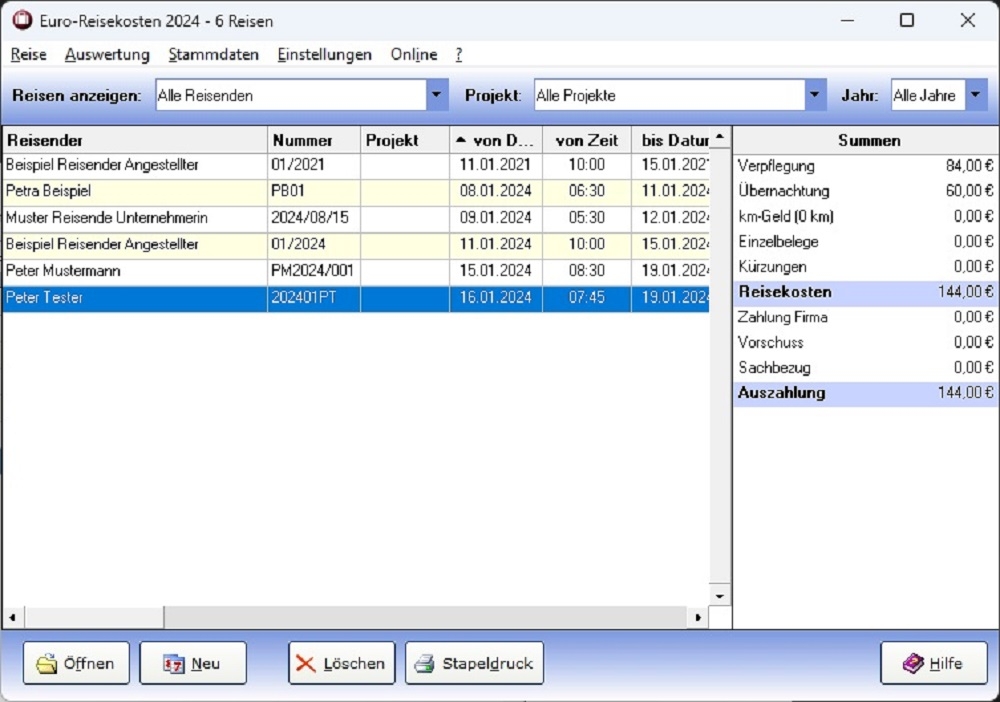This screenshot has width=1000, height=702.
Task: Click the Reisekosten total row
Action: [x=865, y=292]
